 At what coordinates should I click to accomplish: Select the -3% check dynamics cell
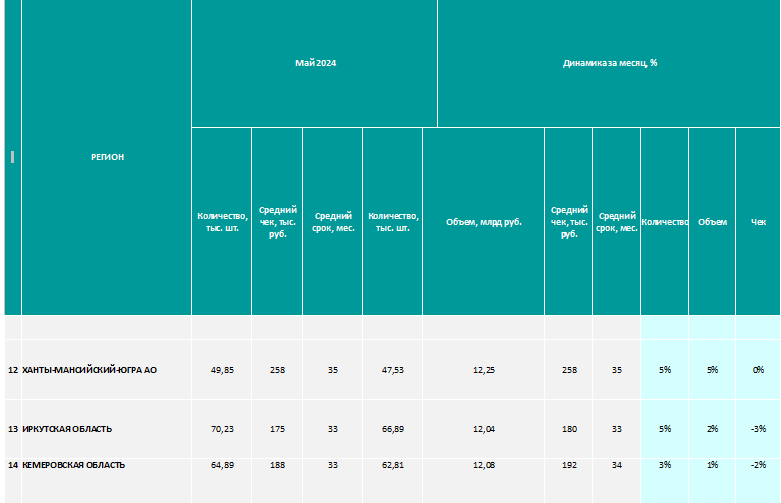tap(758, 429)
